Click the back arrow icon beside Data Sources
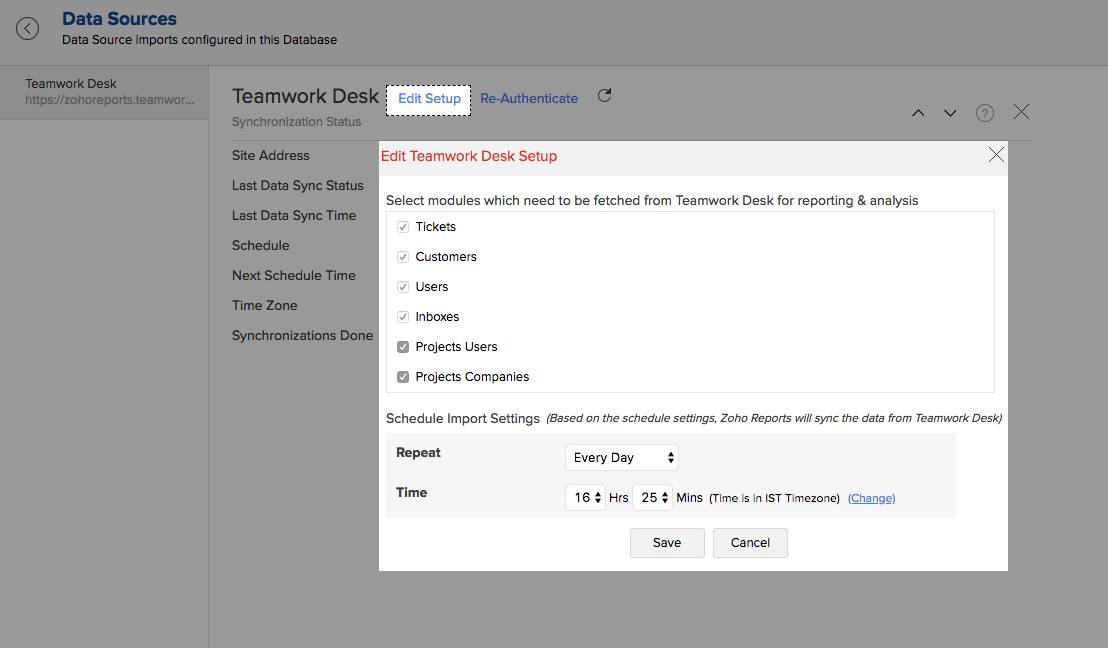The height and width of the screenshot is (648, 1108). coord(27,29)
